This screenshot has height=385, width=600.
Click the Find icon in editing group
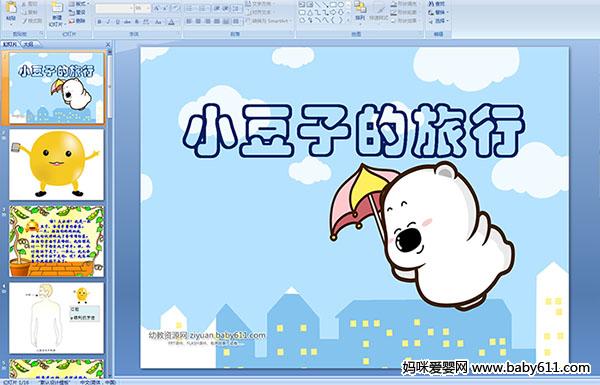437,4
